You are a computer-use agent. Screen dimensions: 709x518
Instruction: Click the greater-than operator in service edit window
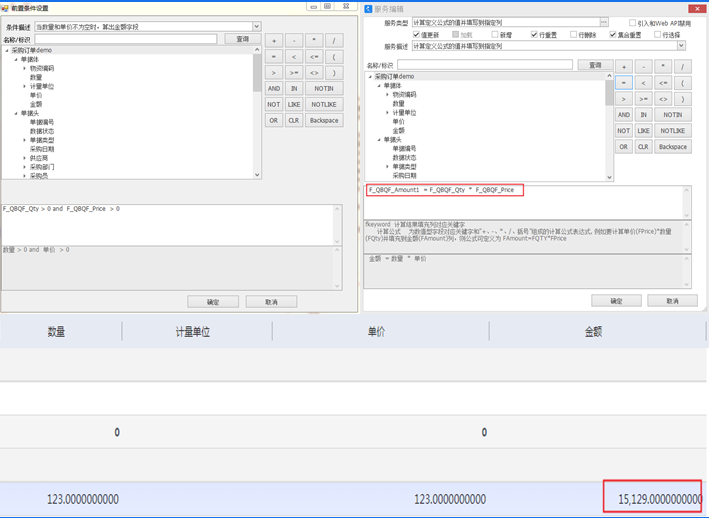(624, 99)
